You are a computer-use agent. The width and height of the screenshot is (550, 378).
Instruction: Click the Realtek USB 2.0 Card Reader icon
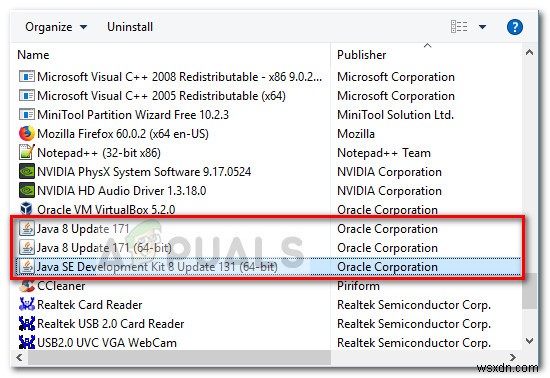[27, 323]
